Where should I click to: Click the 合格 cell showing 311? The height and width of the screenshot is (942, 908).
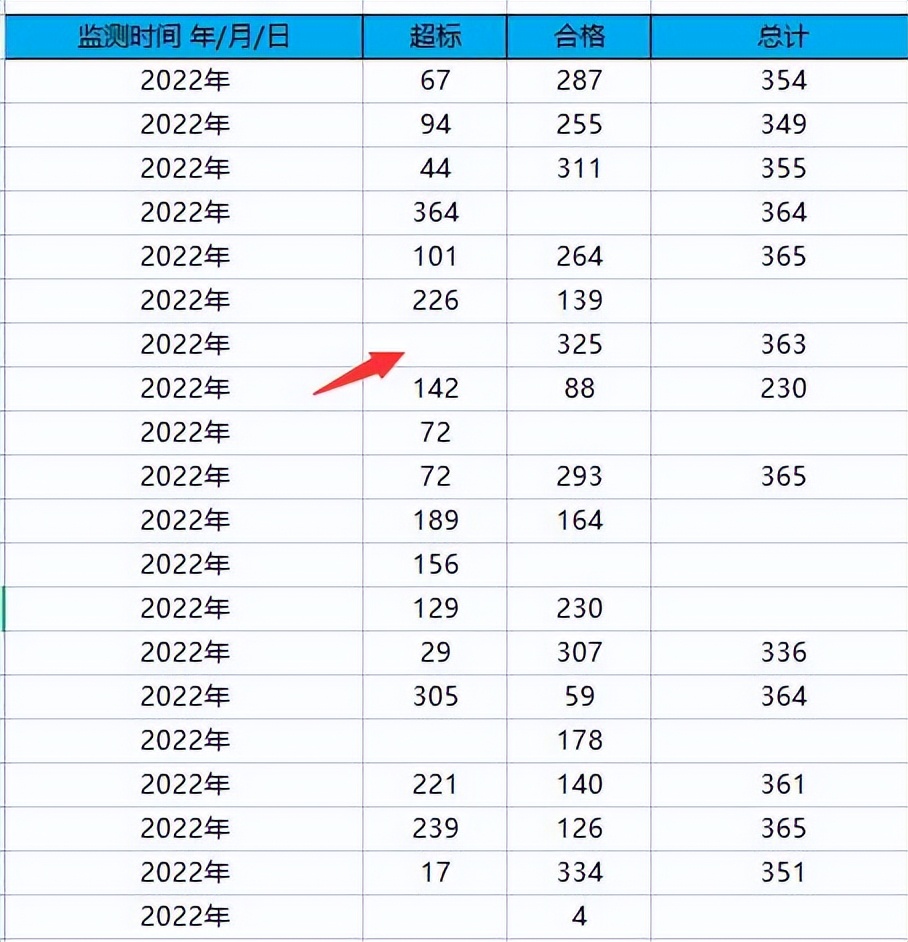tap(579, 169)
